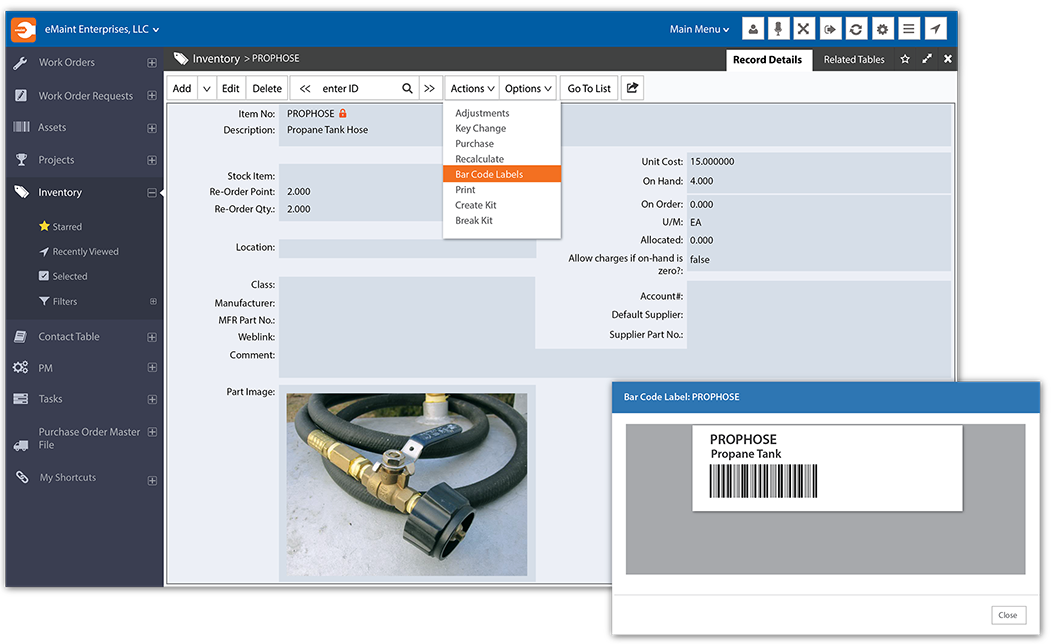Screen dimensions: 1056x644
Task: Choose Recalculate in the Actions menu
Action: tap(480, 159)
